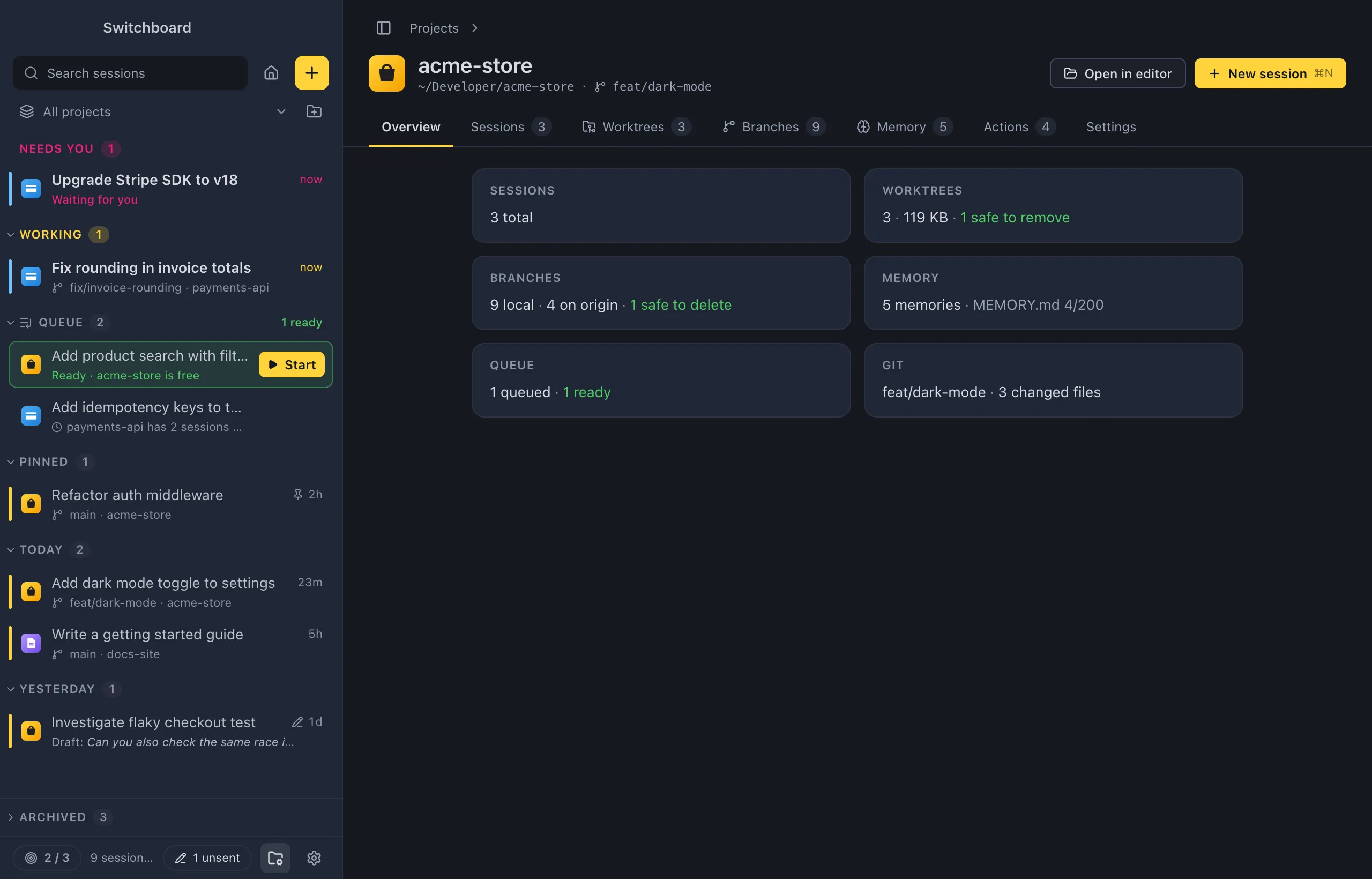The image size is (1372, 879).
Task: Collapse the QUEUE section
Action: (x=10, y=323)
